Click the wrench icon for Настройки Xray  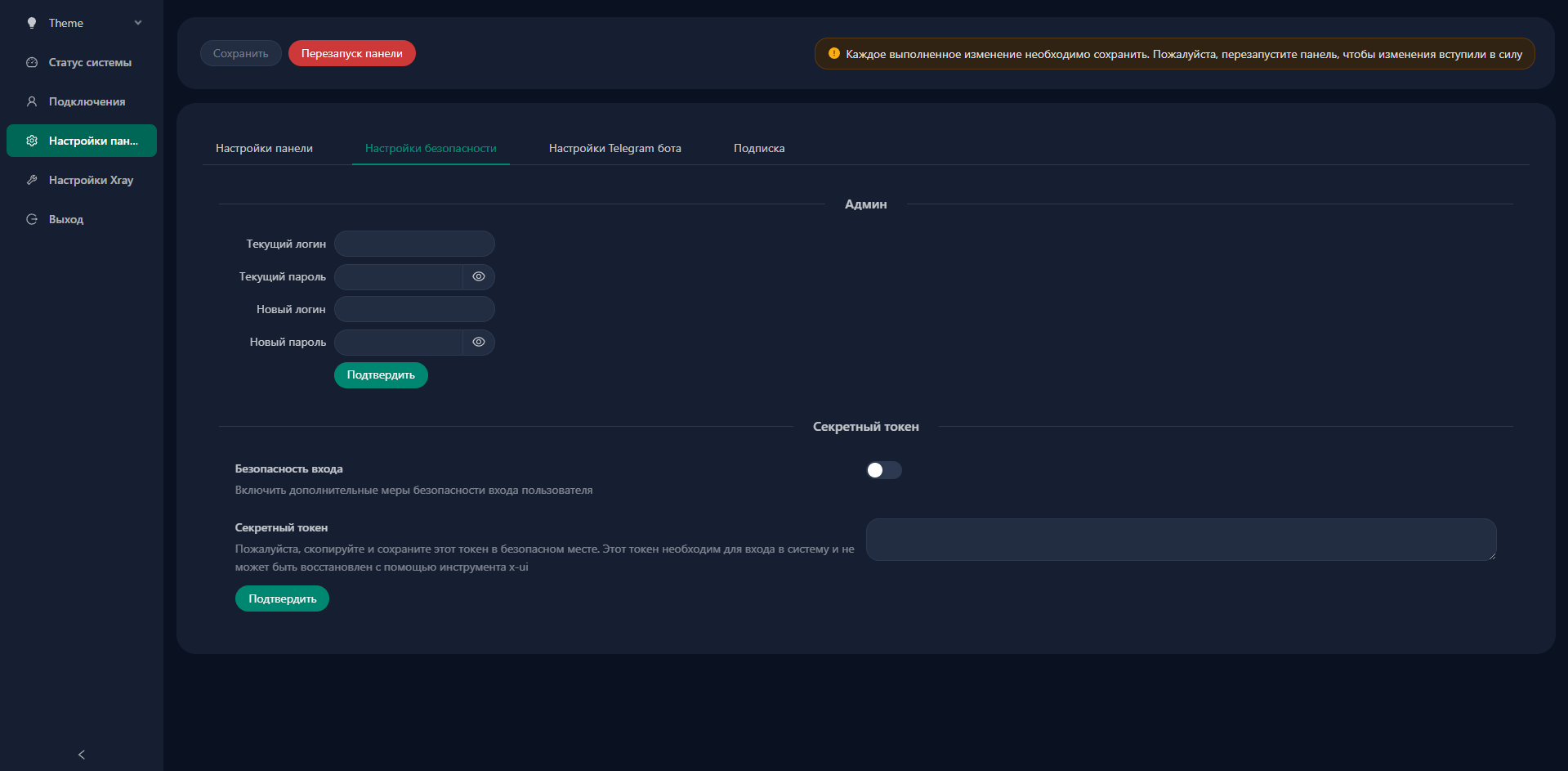[32, 180]
